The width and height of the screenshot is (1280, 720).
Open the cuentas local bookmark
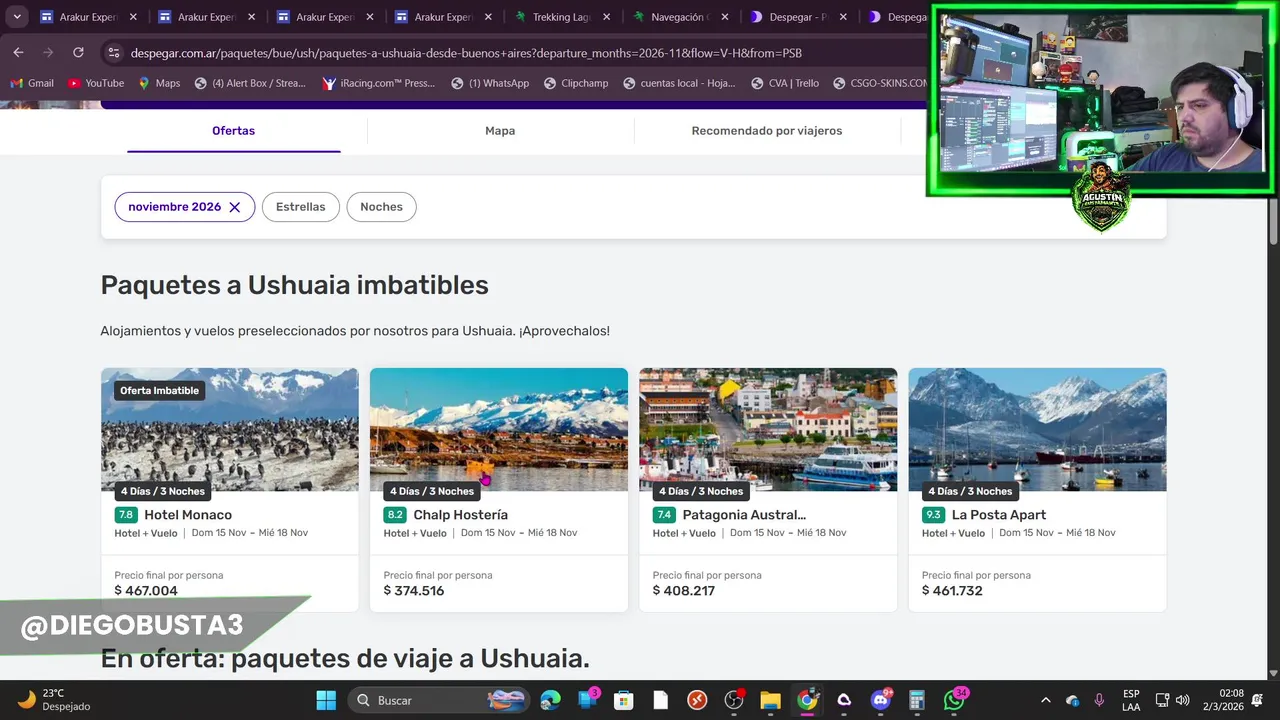pyautogui.click(x=679, y=83)
